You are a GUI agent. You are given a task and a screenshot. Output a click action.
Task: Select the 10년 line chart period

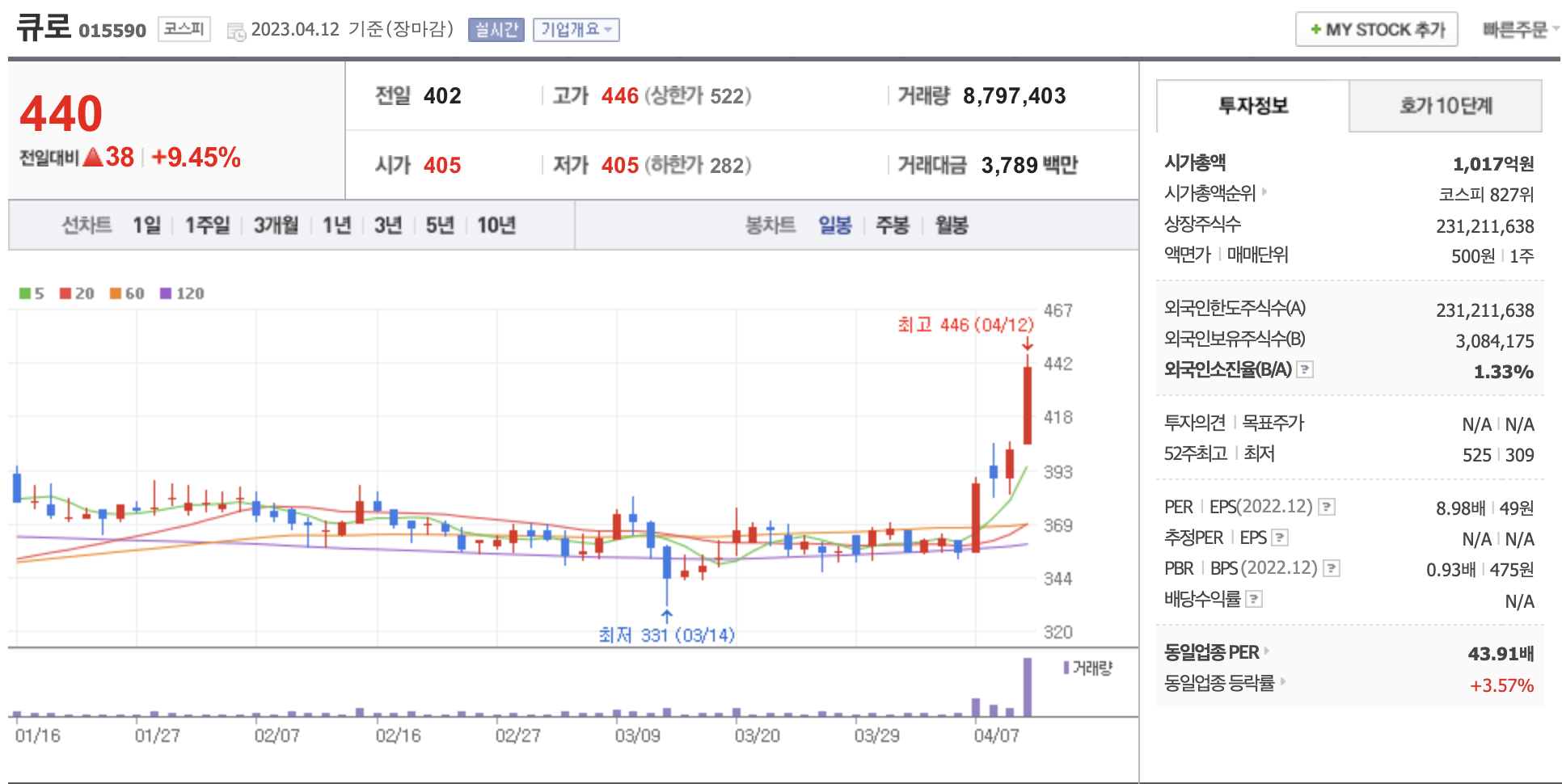pos(496,226)
